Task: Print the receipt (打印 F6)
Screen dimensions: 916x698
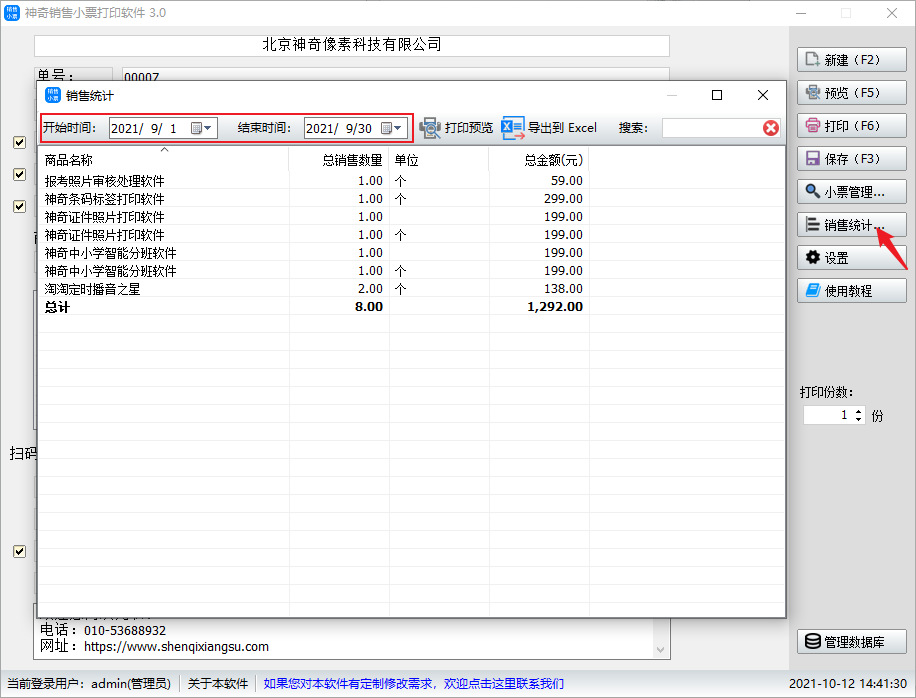Action: pyautogui.click(x=851, y=126)
